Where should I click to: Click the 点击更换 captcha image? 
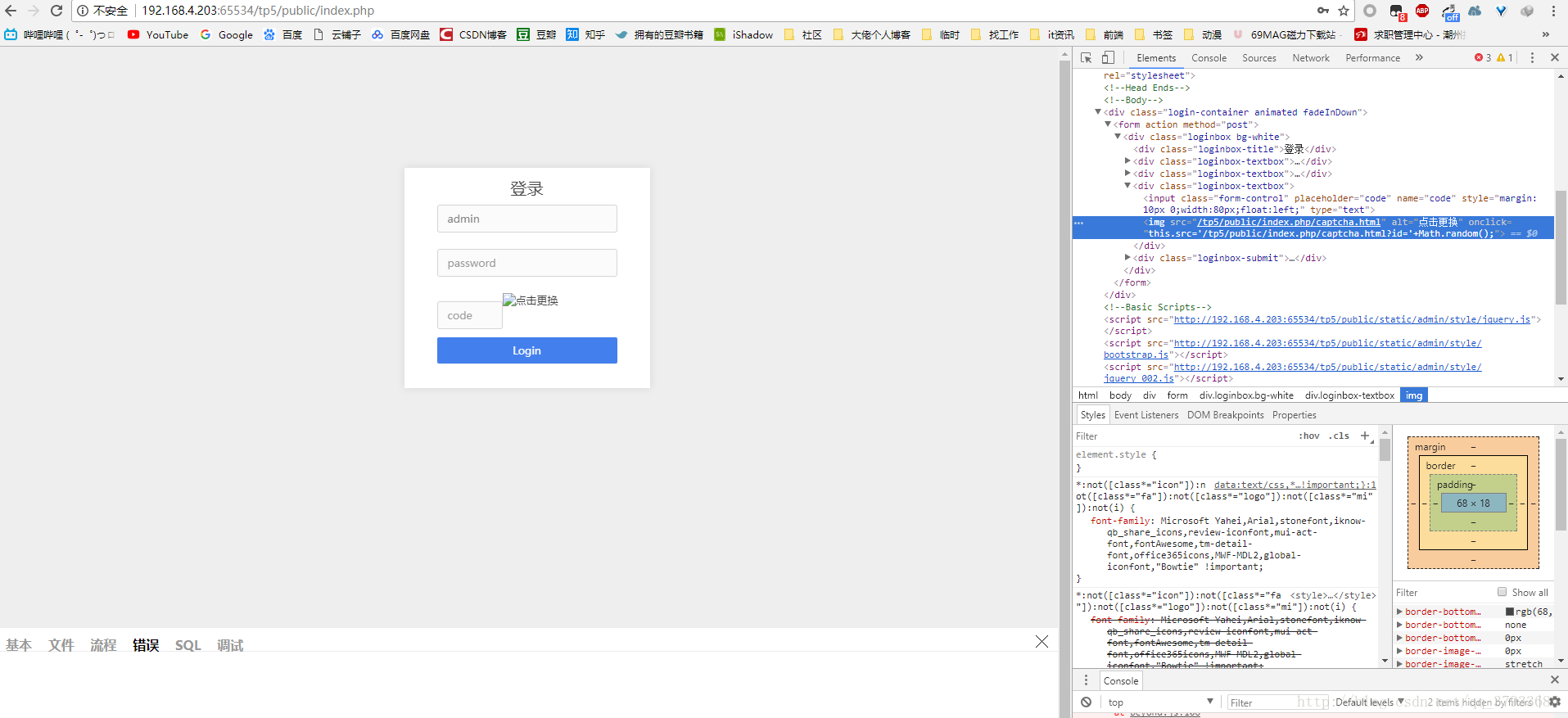tap(531, 300)
